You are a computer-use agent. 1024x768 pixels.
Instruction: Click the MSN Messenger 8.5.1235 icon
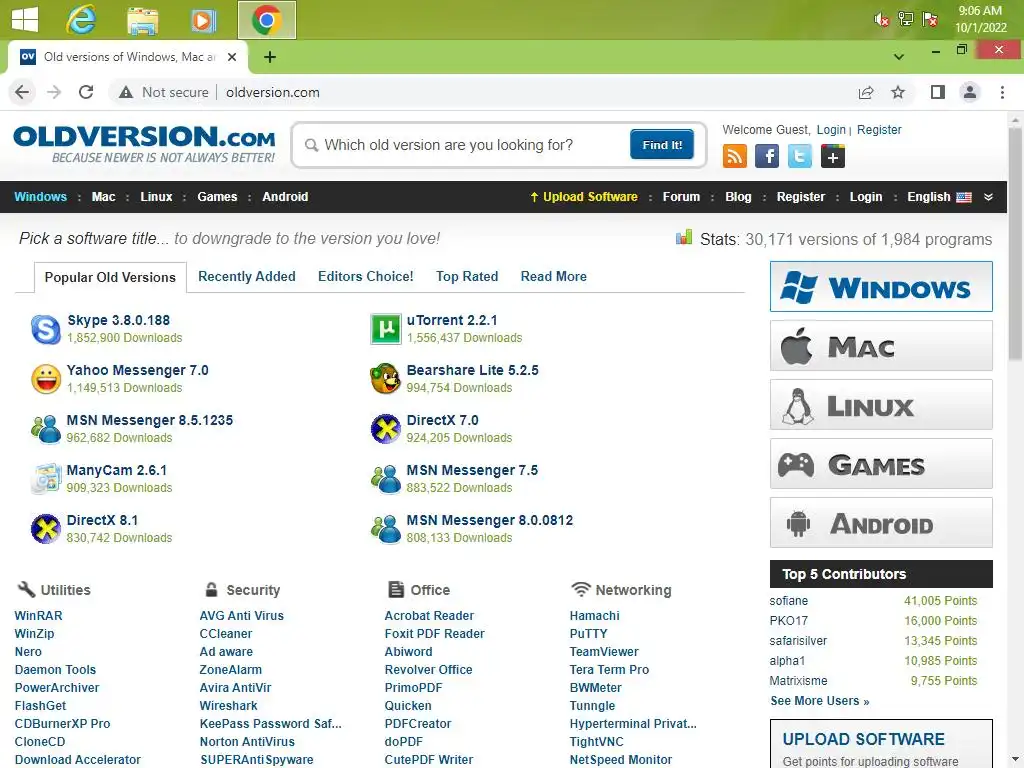point(46,429)
